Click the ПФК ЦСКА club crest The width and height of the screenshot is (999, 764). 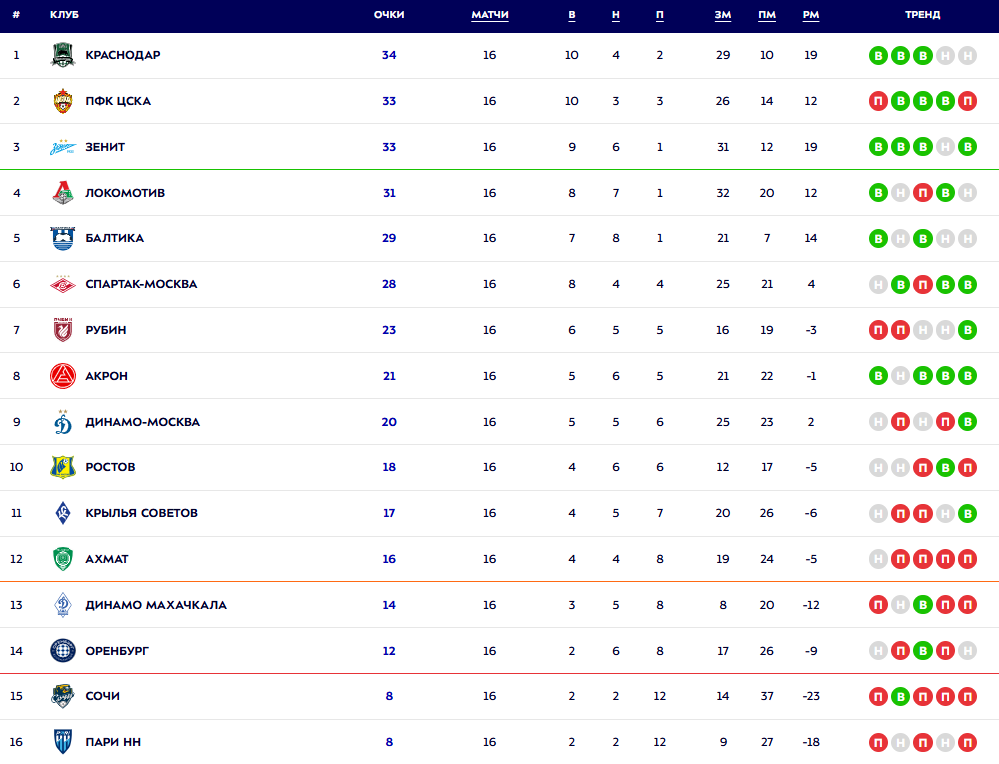pos(63,101)
